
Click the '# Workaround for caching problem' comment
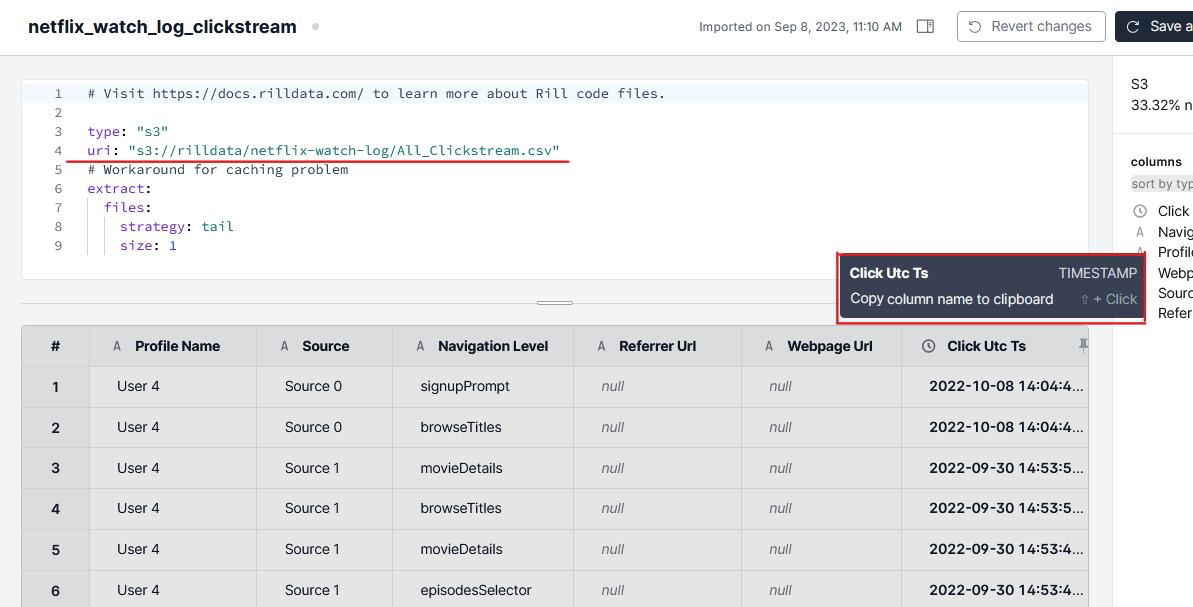point(218,170)
